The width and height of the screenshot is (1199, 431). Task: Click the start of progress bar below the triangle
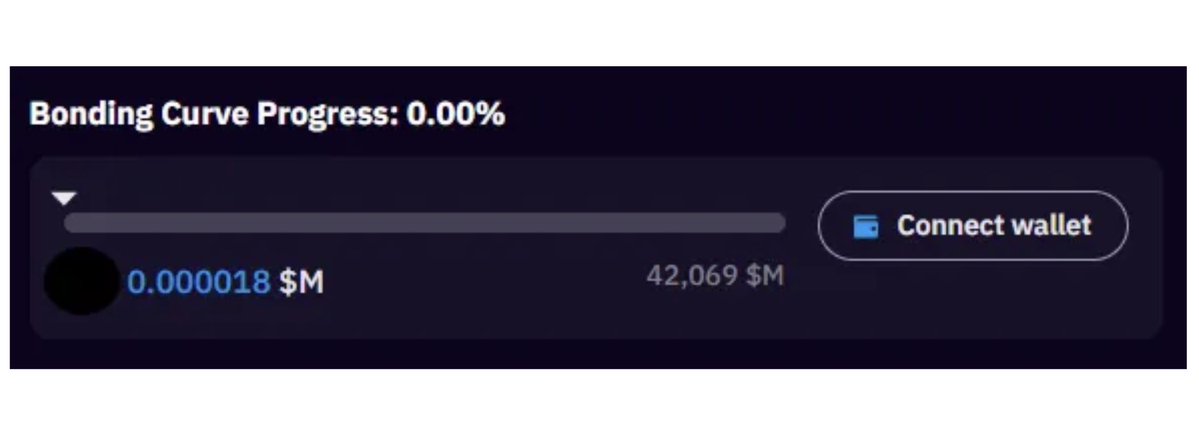click(74, 223)
